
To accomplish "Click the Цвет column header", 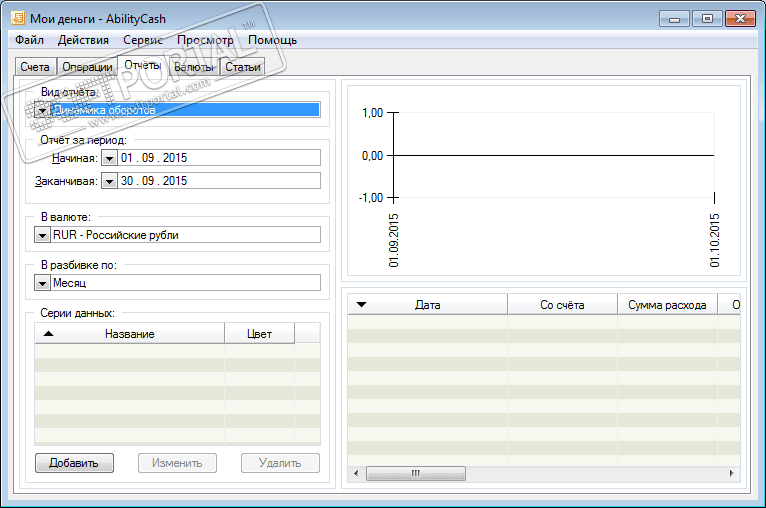I will point(259,334).
